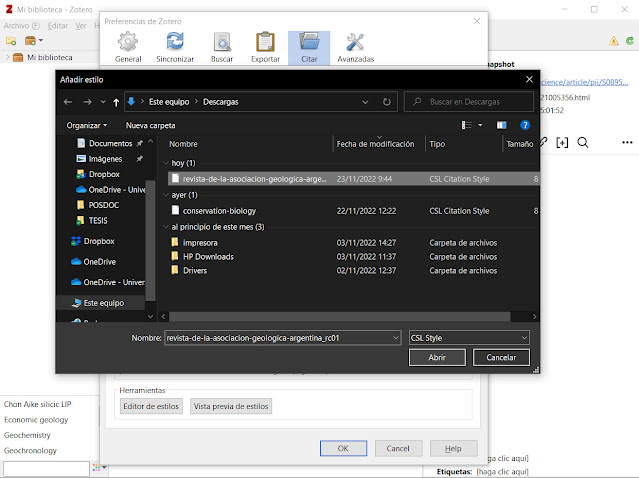Open the Avanzadas preferences pane

tap(355, 47)
